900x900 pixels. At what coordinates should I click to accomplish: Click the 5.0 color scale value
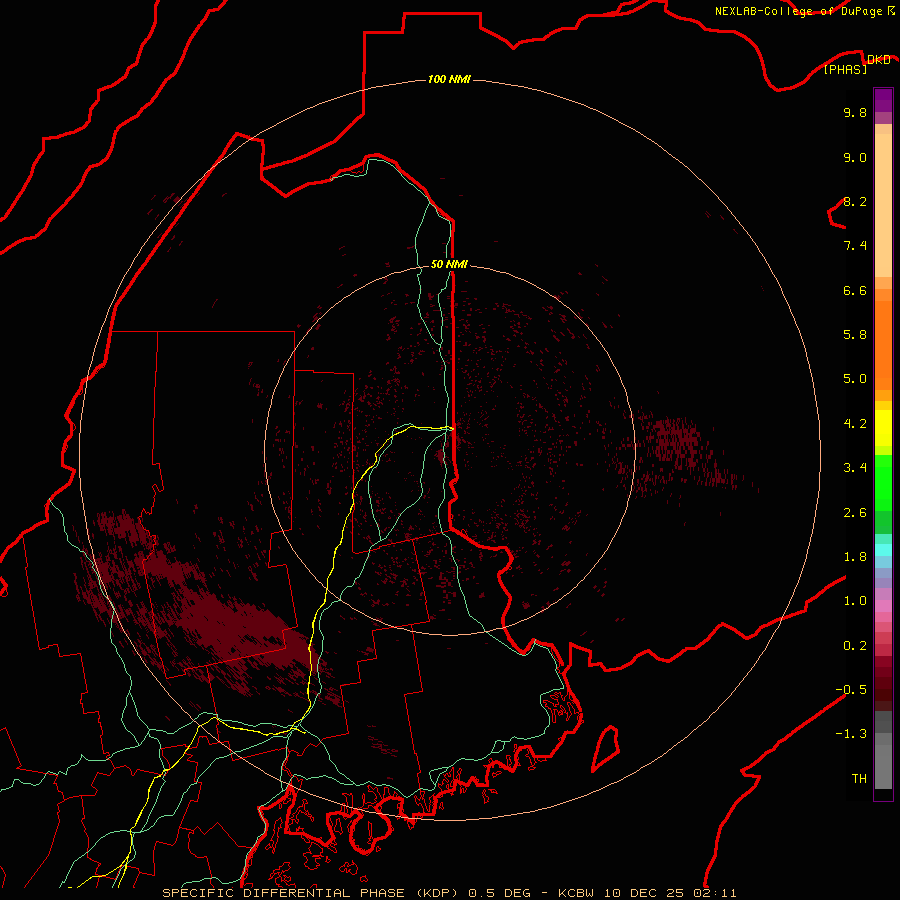point(855,379)
